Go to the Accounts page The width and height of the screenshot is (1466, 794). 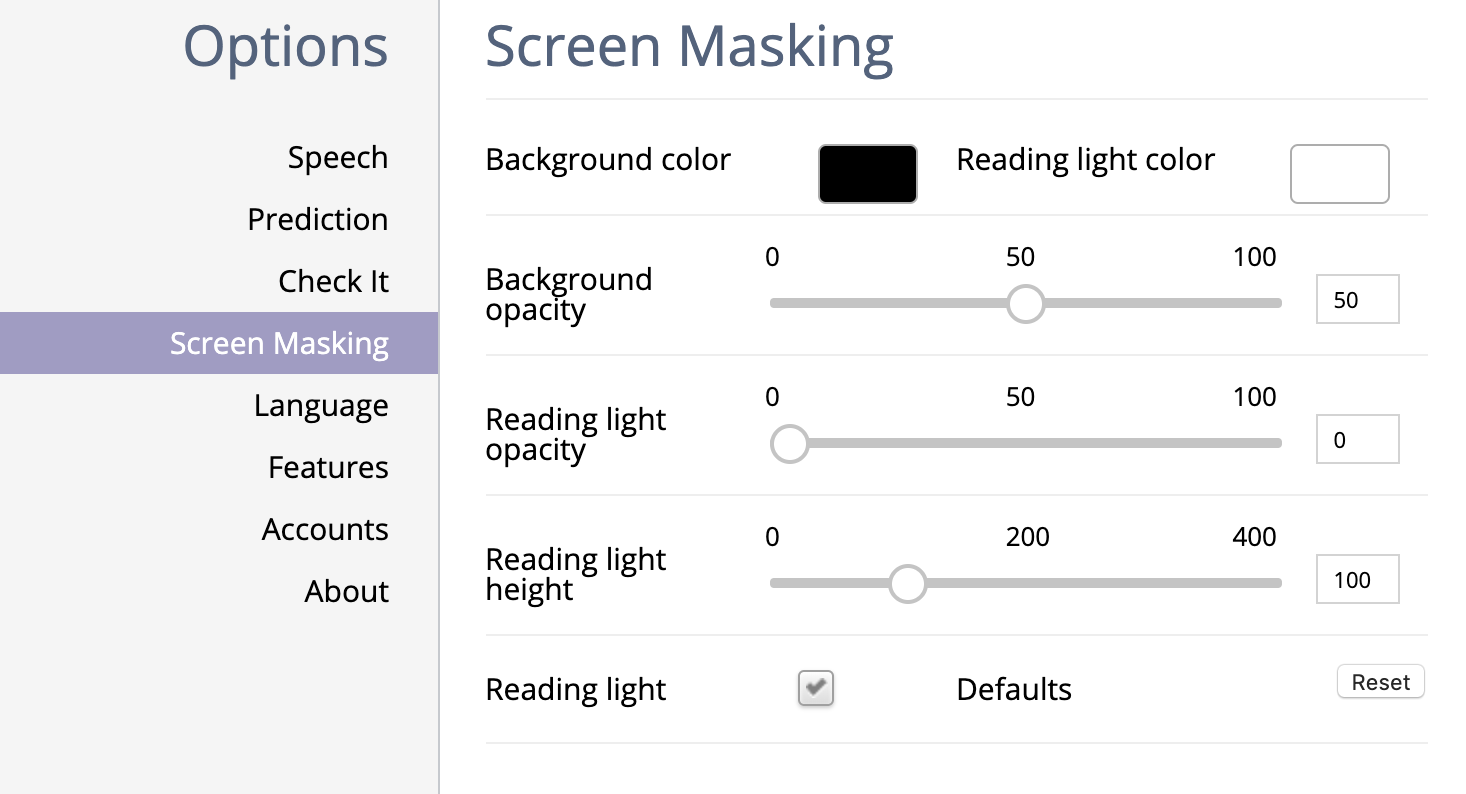coord(324,530)
